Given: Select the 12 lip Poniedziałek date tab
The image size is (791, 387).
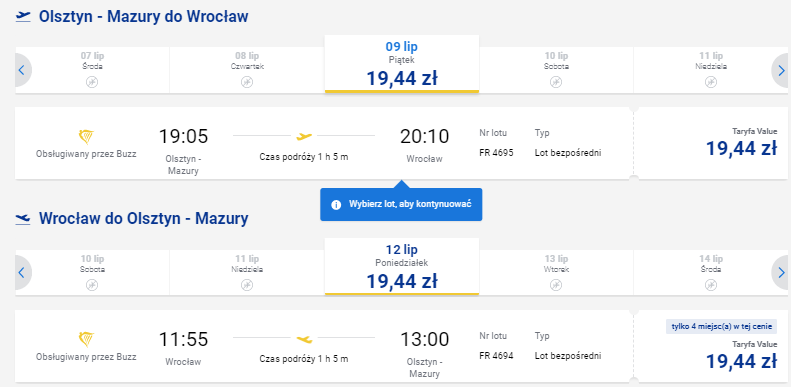Looking at the screenshot, I should point(402,266).
